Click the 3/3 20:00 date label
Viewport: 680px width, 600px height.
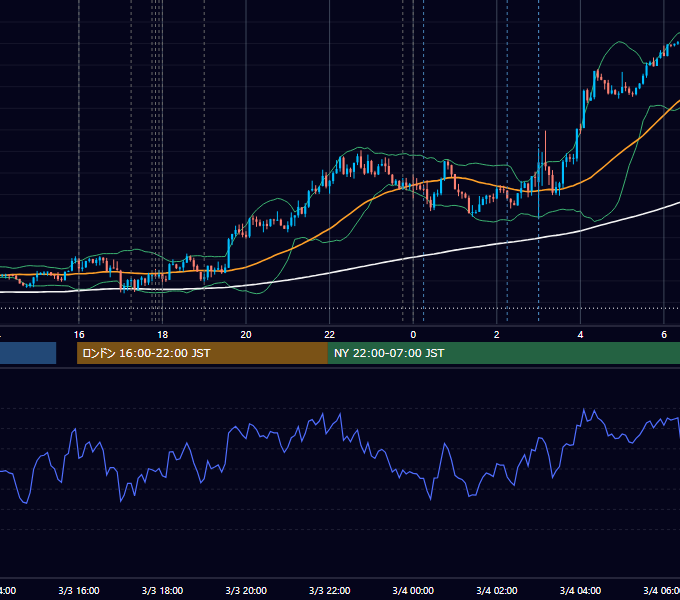coord(246,590)
